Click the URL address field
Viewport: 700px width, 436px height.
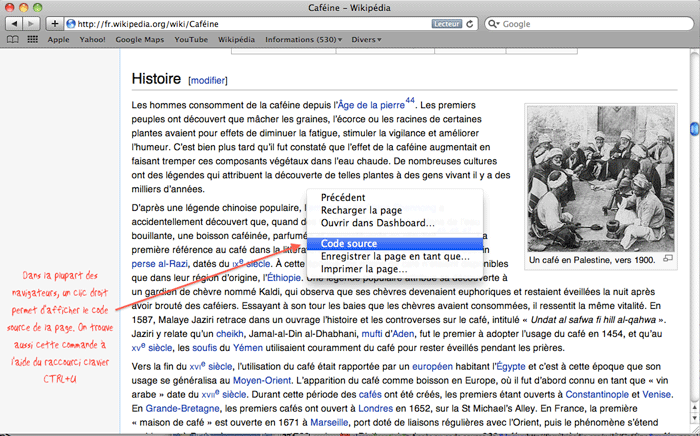click(x=250, y=23)
